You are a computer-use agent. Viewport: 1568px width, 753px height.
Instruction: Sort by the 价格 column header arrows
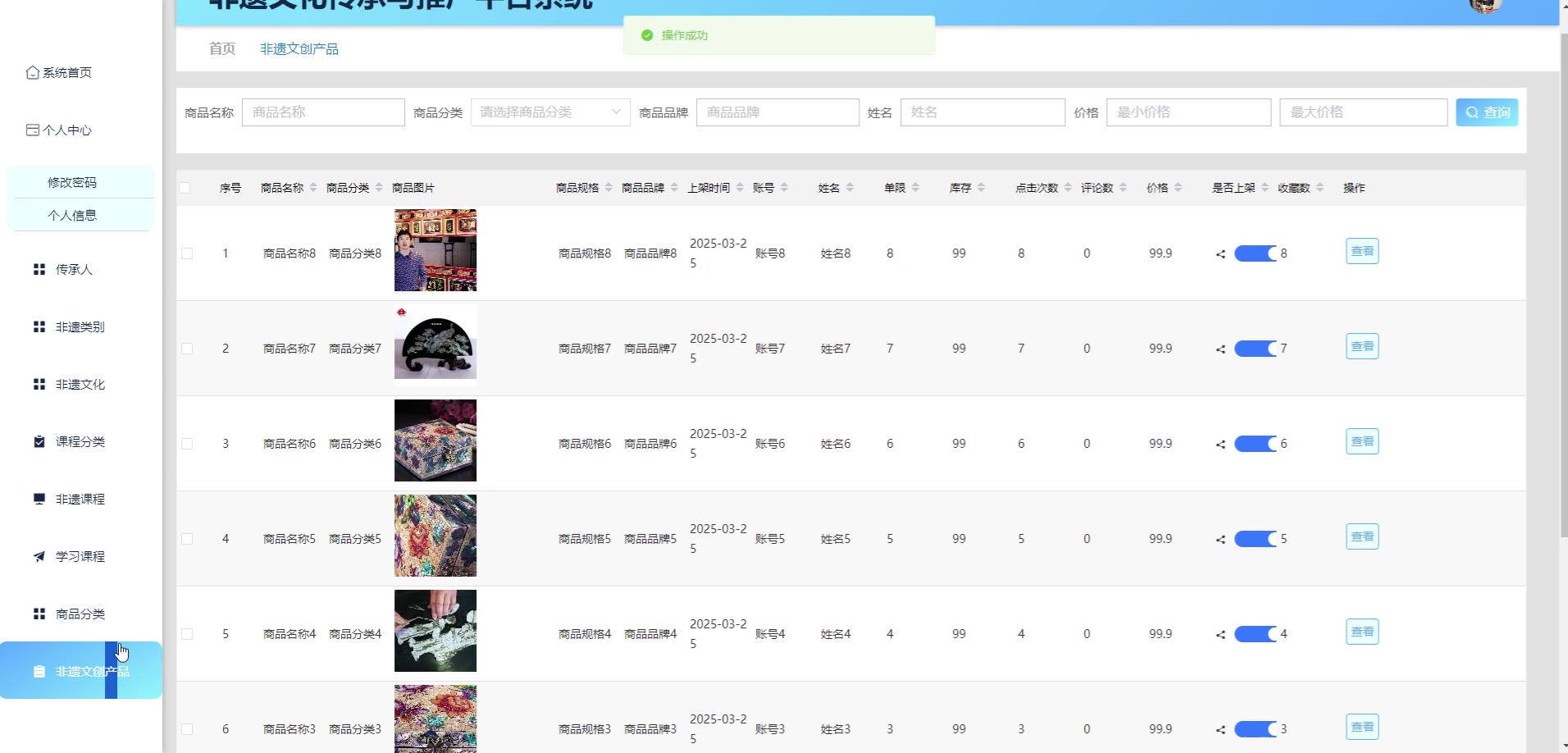pos(1178,188)
